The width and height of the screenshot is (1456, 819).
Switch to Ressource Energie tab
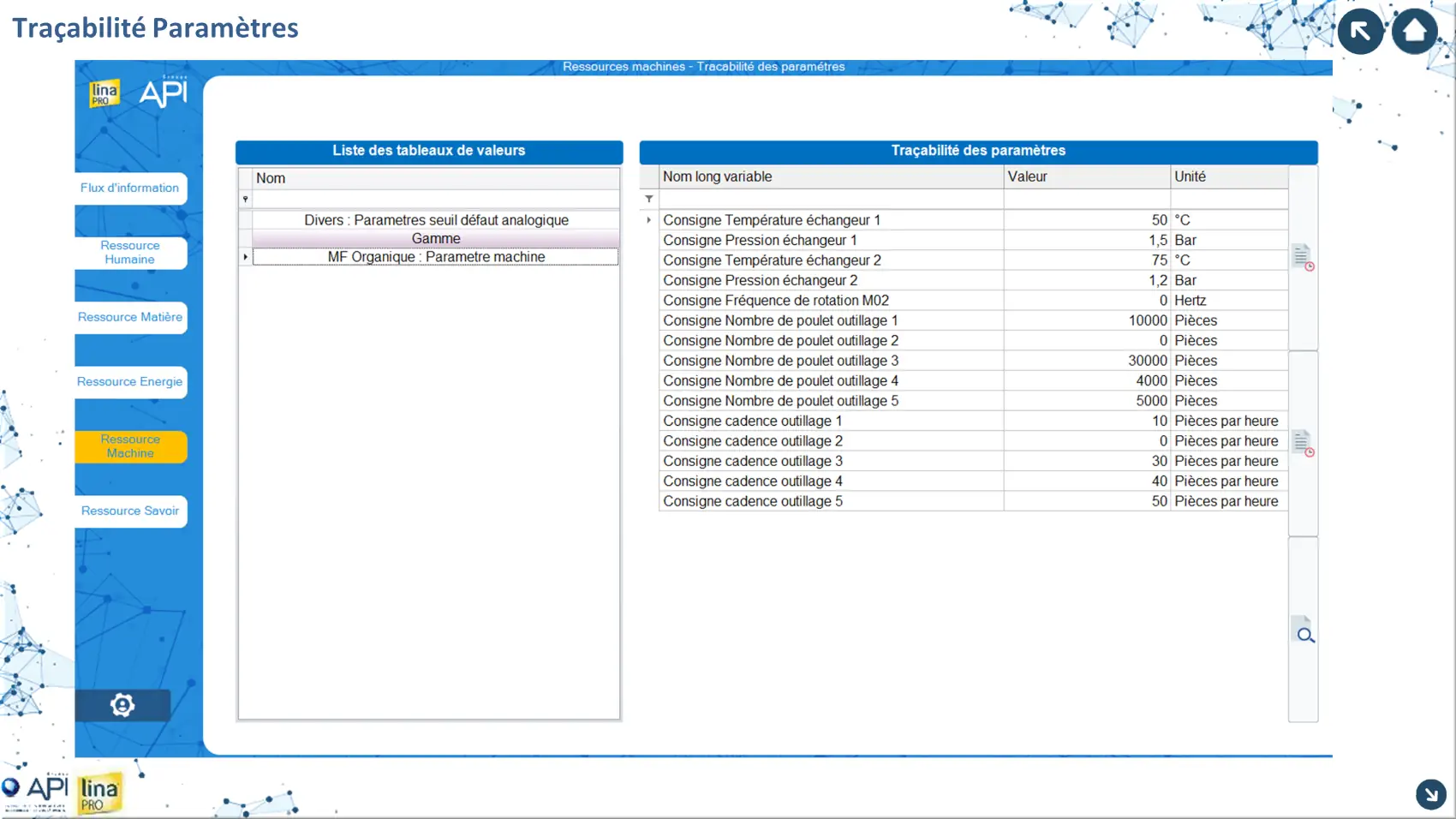click(130, 382)
